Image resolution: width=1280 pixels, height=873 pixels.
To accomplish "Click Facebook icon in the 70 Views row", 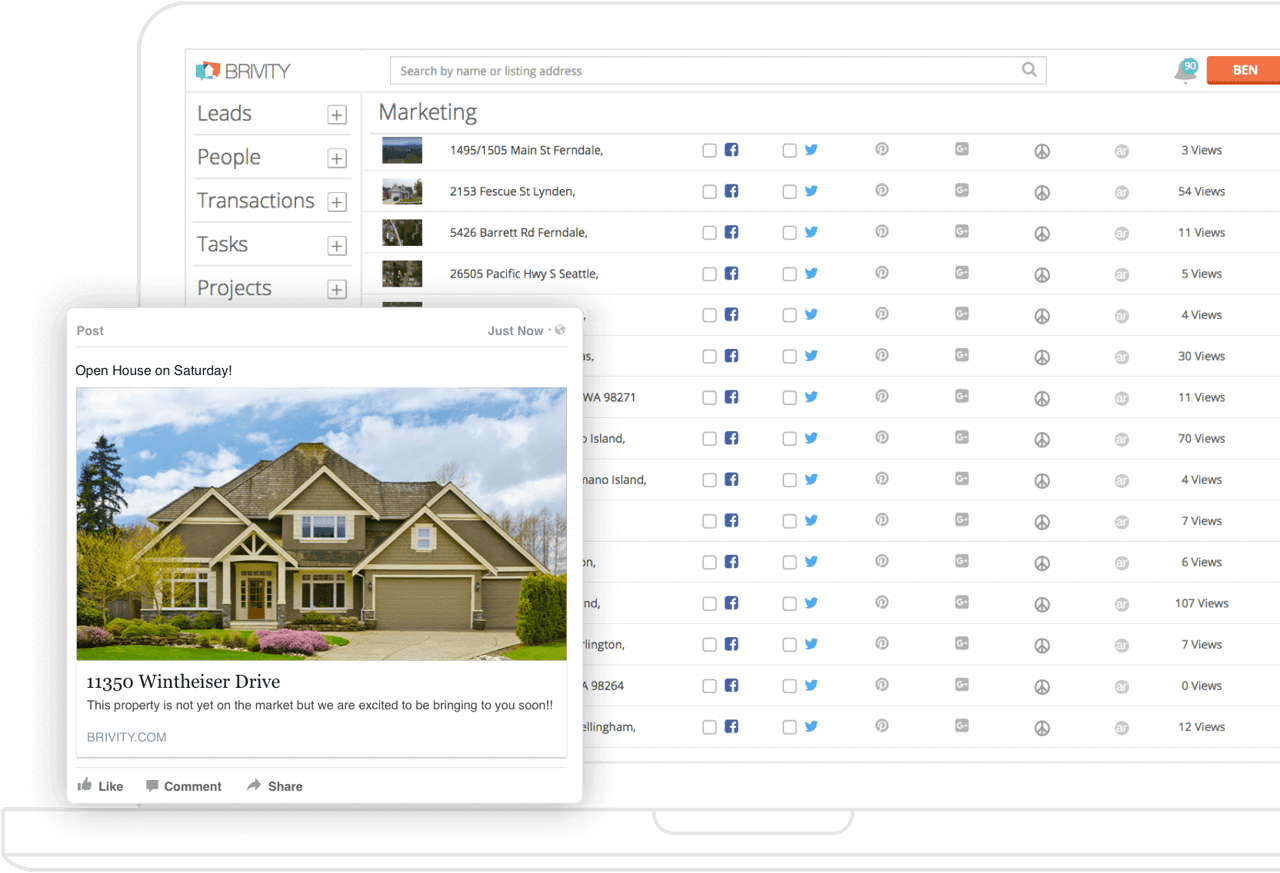I will pyautogui.click(x=731, y=438).
